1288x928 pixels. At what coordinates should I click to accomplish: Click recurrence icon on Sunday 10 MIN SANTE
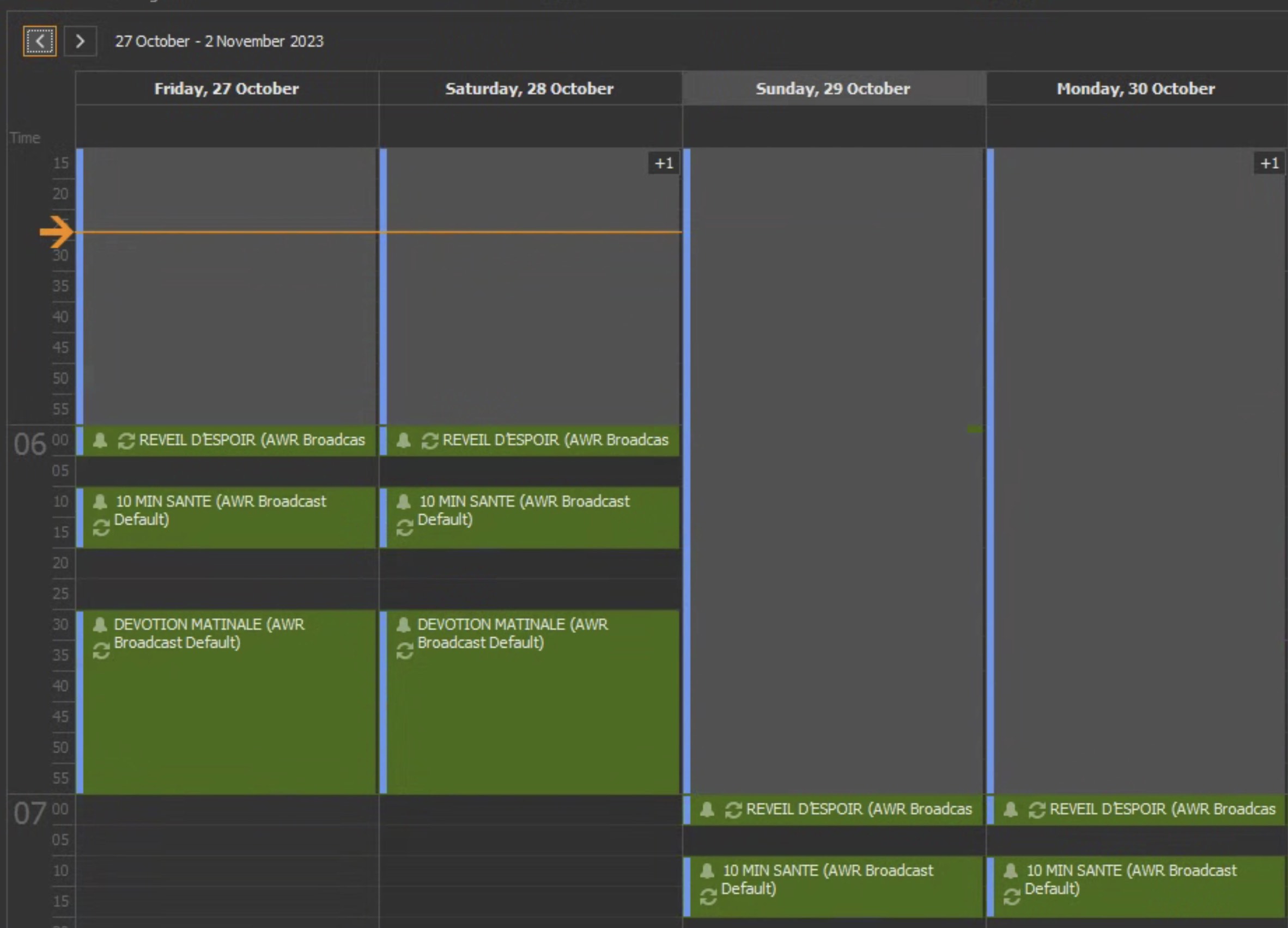708,896
